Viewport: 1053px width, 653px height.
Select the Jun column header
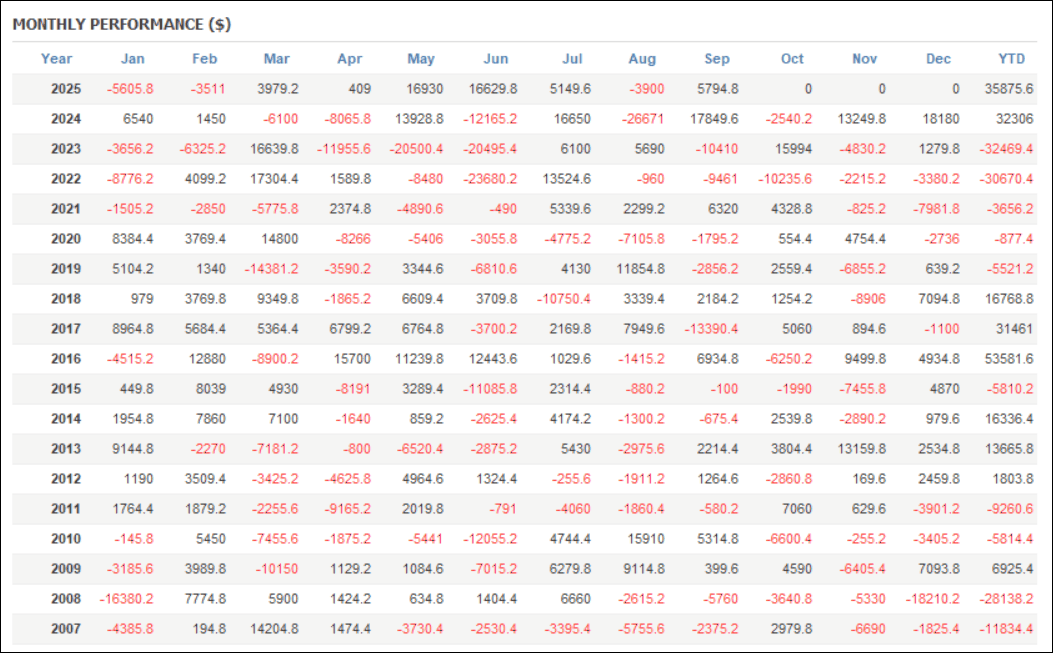tap(495, 59)
